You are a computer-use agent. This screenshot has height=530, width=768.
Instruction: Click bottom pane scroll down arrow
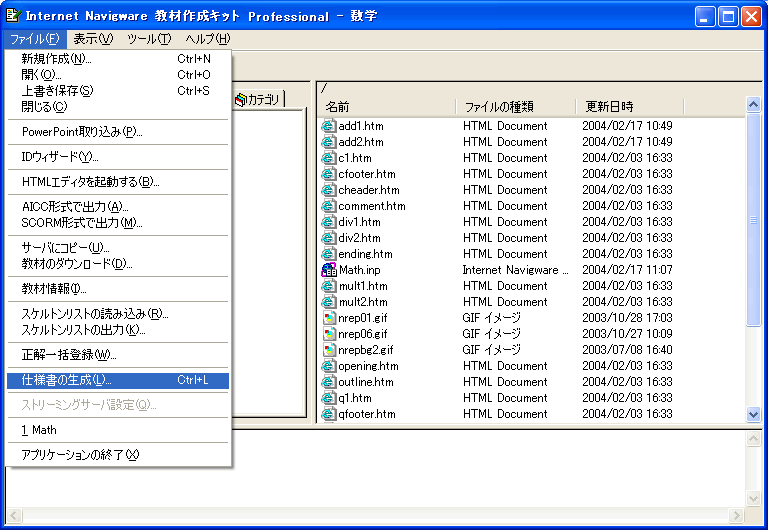pyautogui.click(x=753, y=499)
